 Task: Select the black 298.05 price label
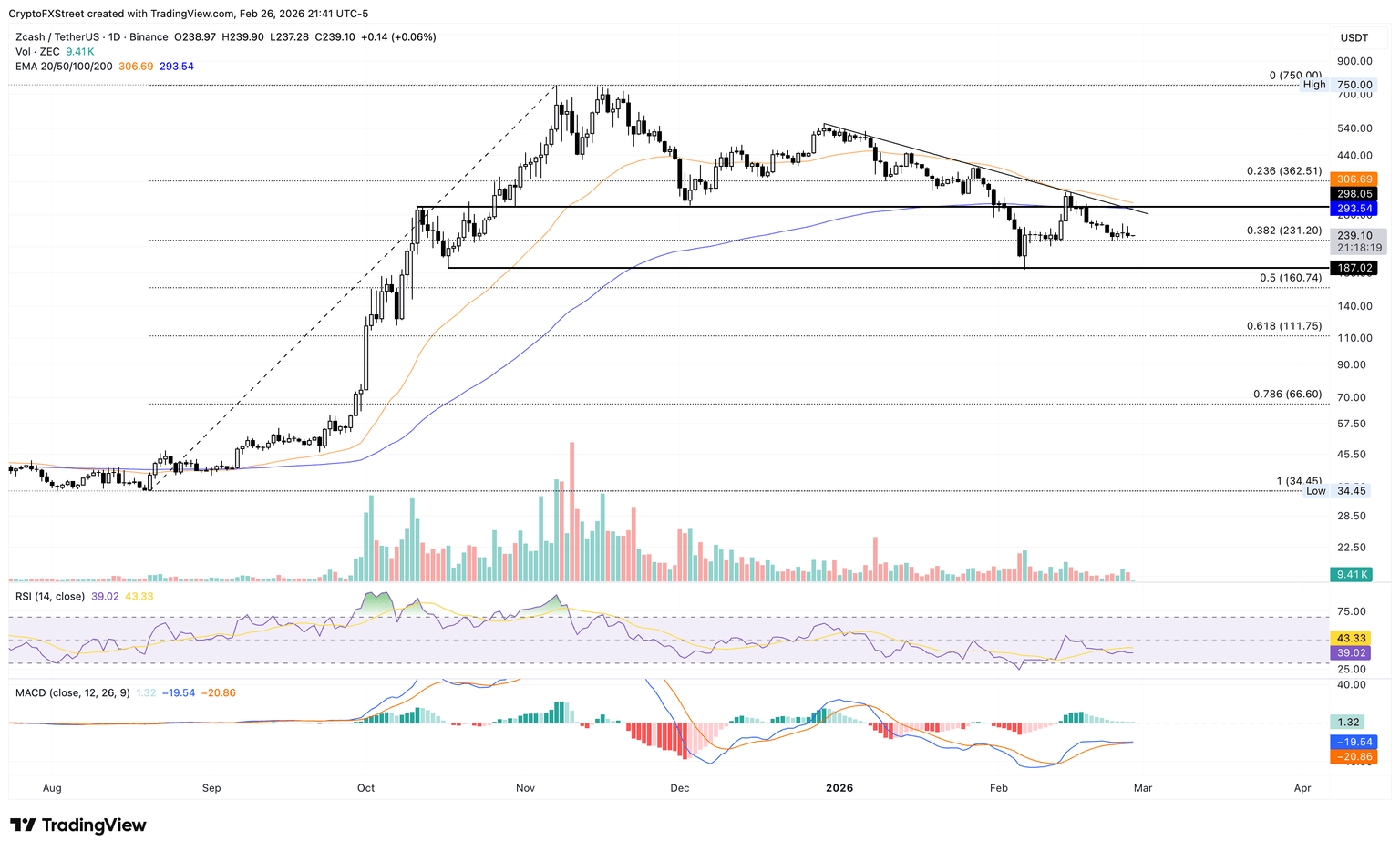tap(1354, 194)
